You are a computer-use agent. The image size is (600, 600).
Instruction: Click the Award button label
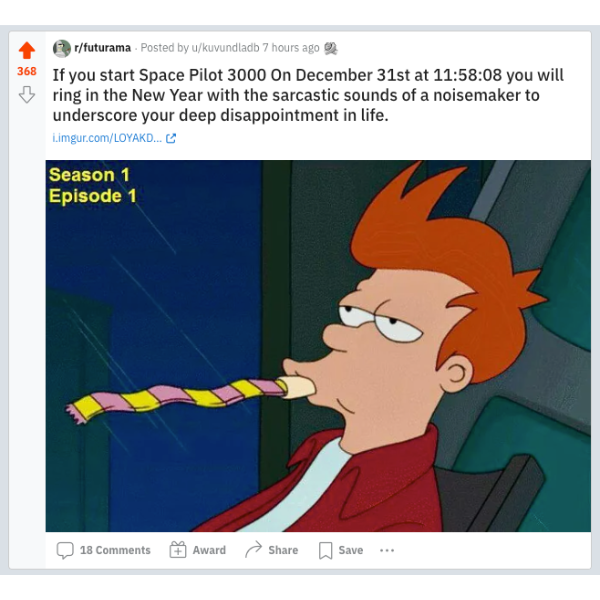(x=209, y=550)
